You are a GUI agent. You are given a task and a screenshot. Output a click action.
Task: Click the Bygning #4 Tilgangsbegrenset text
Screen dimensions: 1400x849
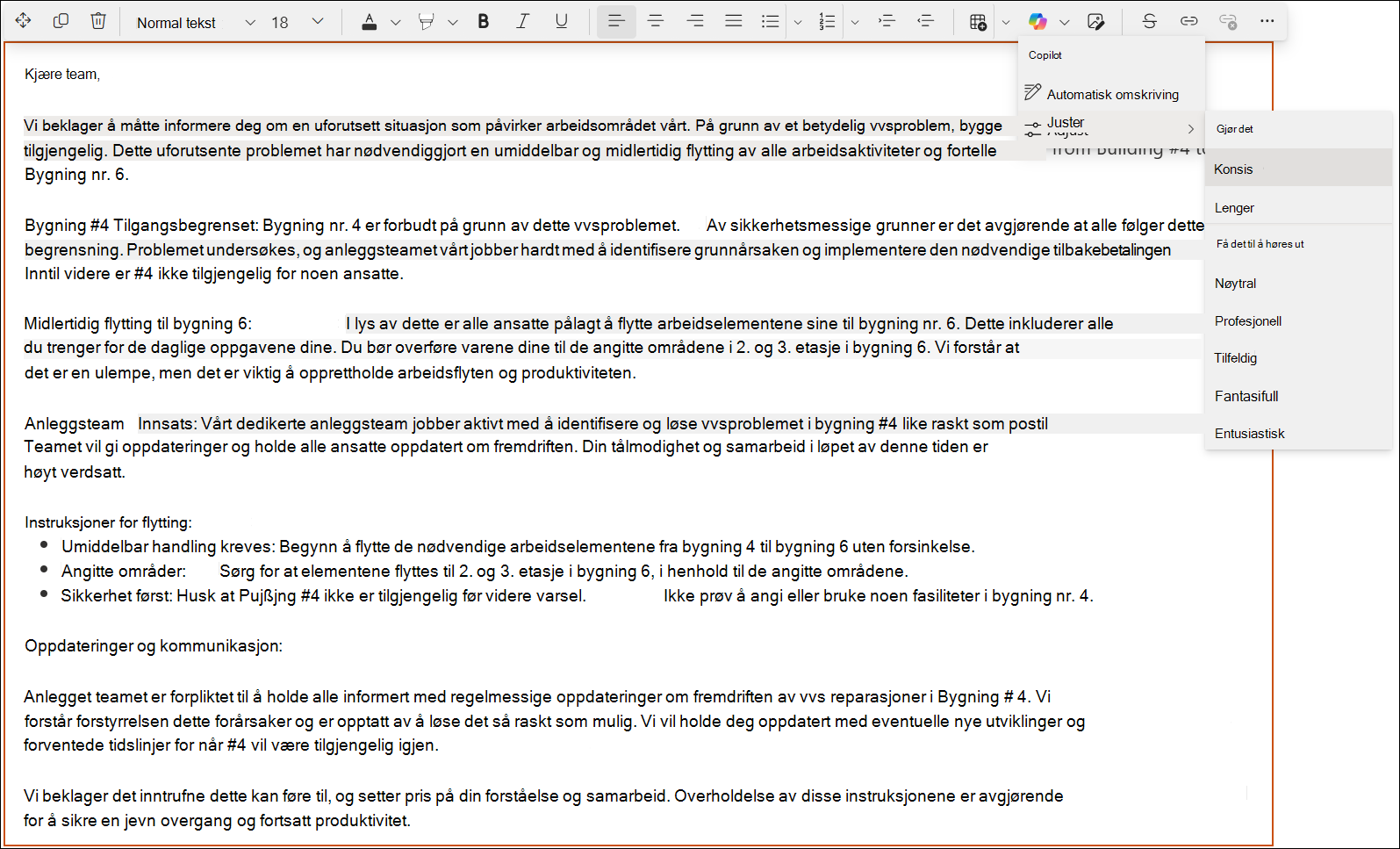[141, 226]
